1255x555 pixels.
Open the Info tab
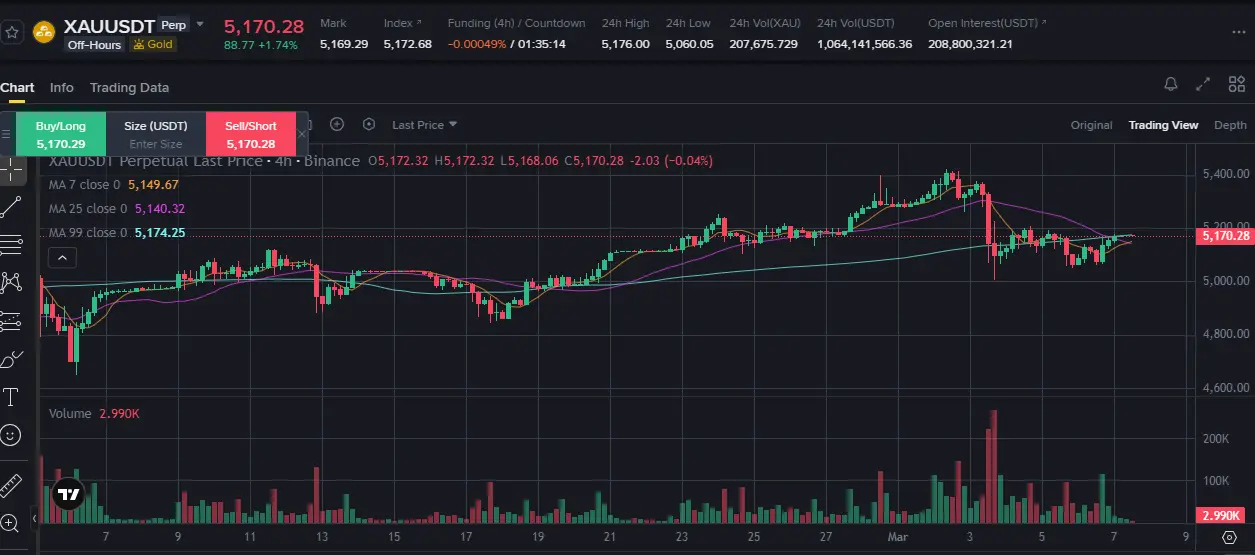point(62,88)
